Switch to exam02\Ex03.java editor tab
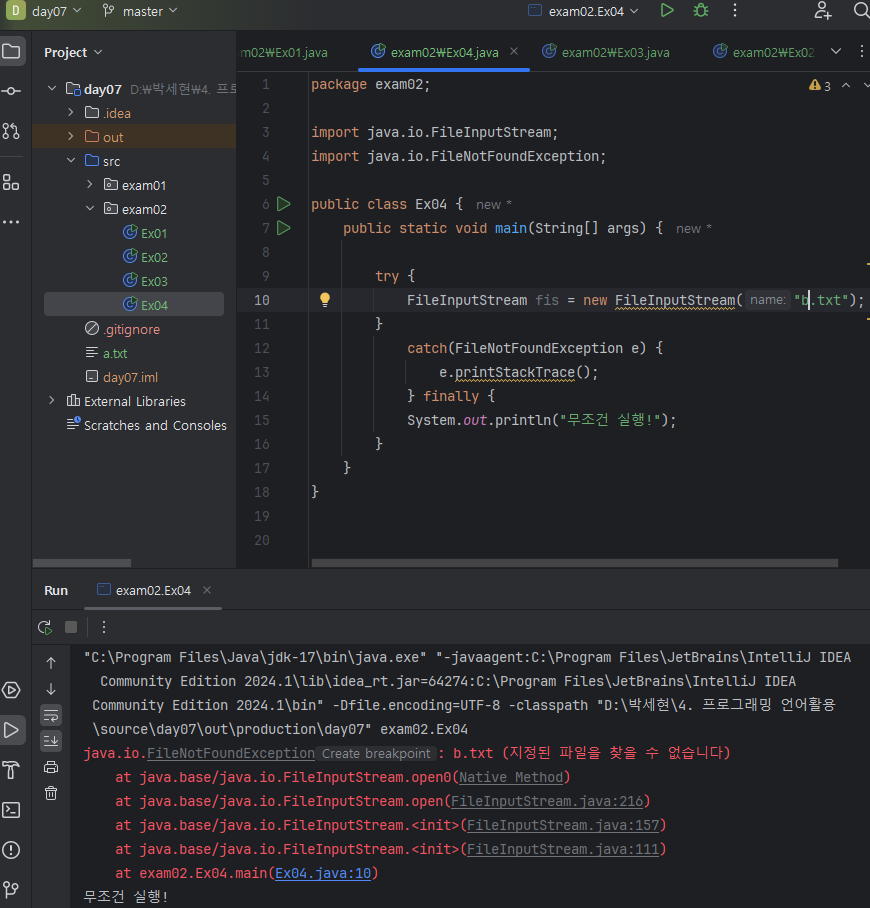 point(614,52)
